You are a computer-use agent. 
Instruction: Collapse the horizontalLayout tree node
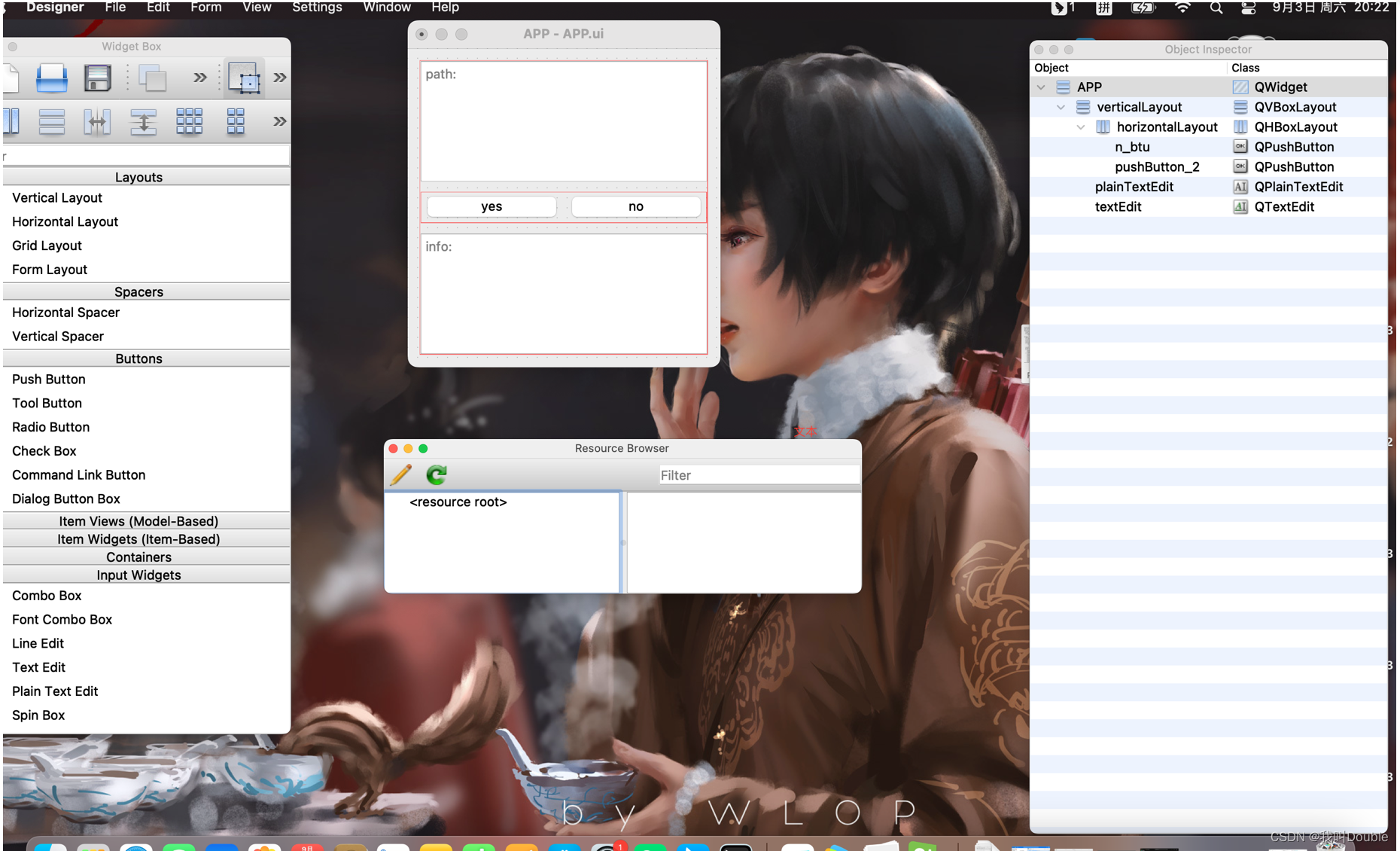(x=1081, y=127)
